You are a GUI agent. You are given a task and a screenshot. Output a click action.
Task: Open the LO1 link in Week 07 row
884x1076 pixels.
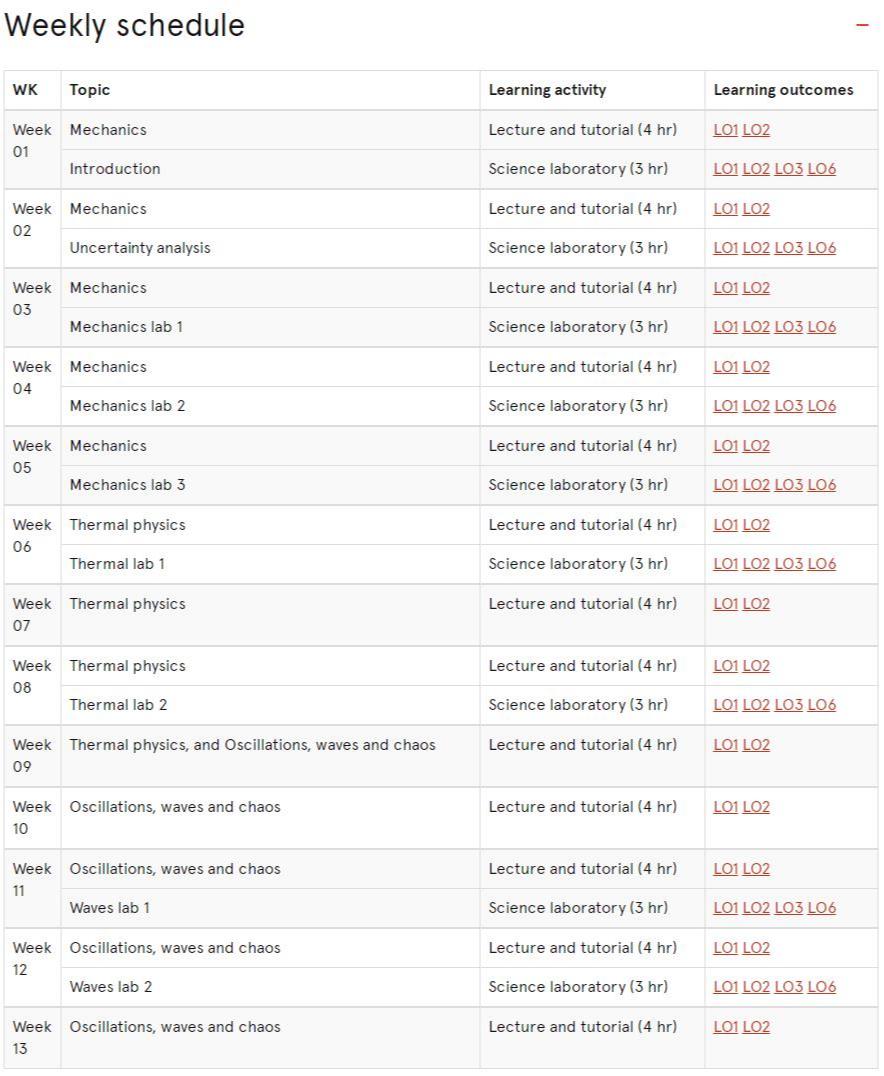(725, 604)
